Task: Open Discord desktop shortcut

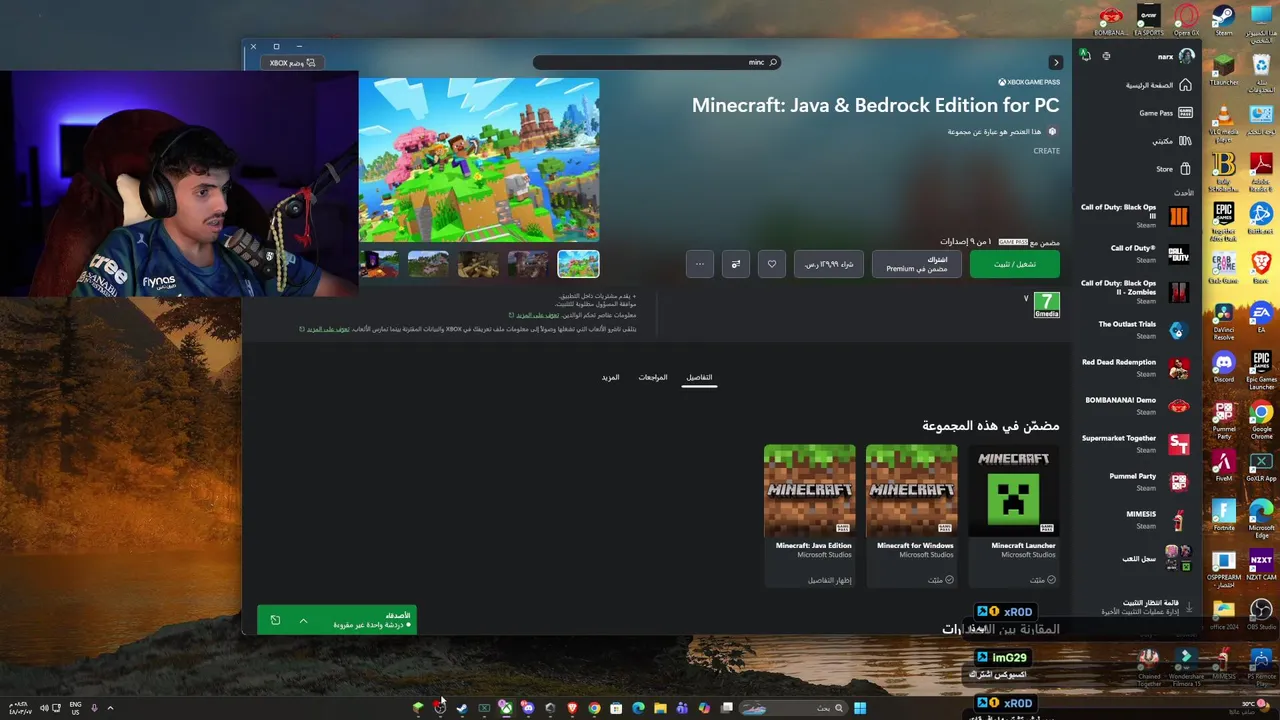Action: click(1224, 366)
